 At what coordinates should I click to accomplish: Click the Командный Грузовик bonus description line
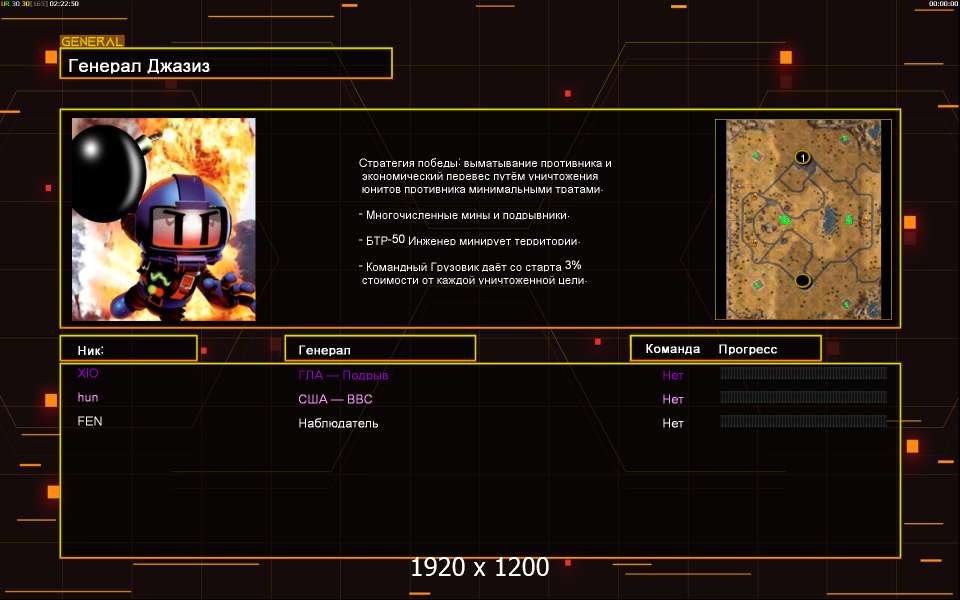tap(473, 273)
